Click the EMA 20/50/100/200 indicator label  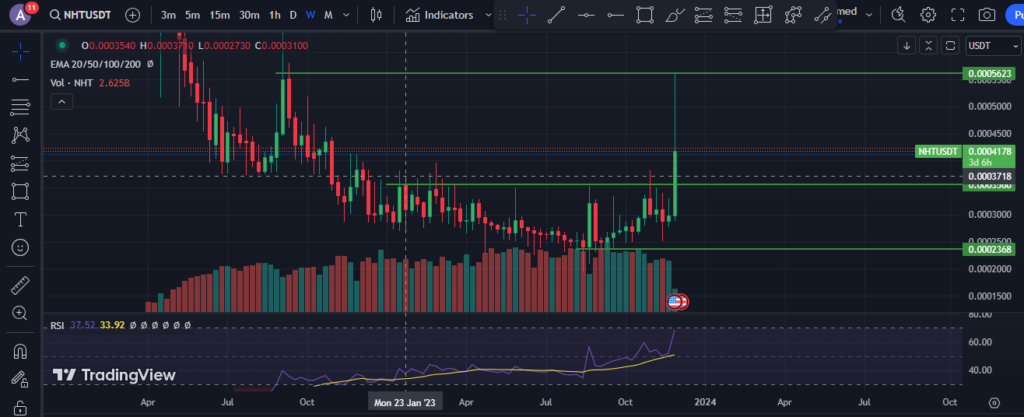(x=97, y=64)
